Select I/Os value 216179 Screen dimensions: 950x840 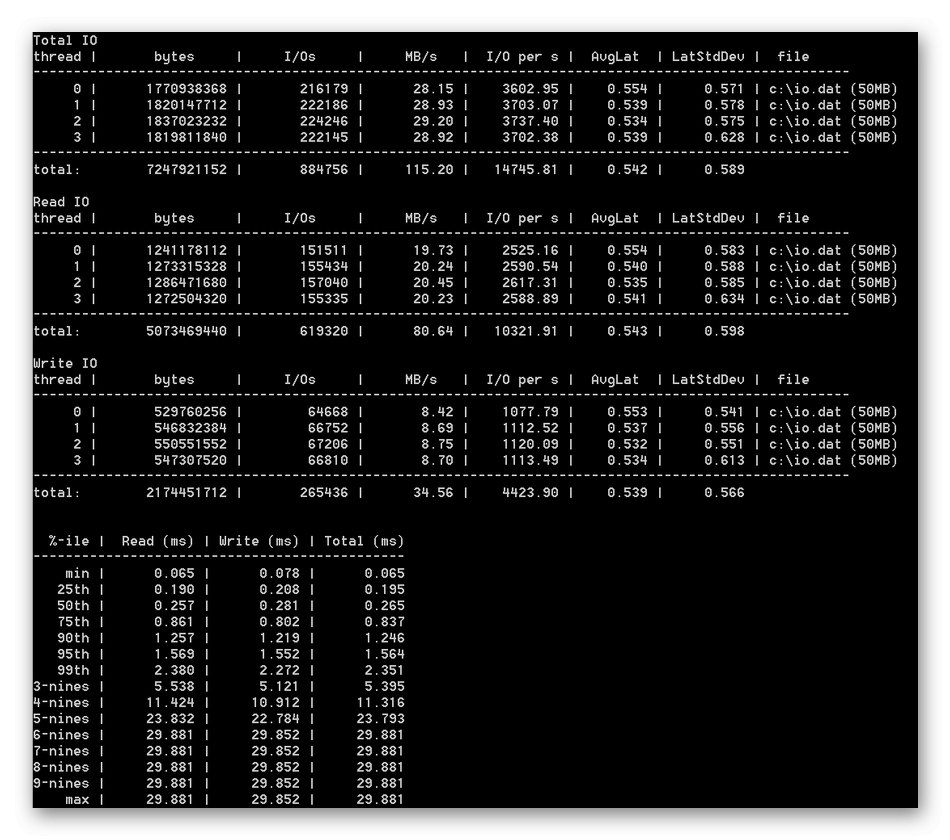tap(324, 89)
